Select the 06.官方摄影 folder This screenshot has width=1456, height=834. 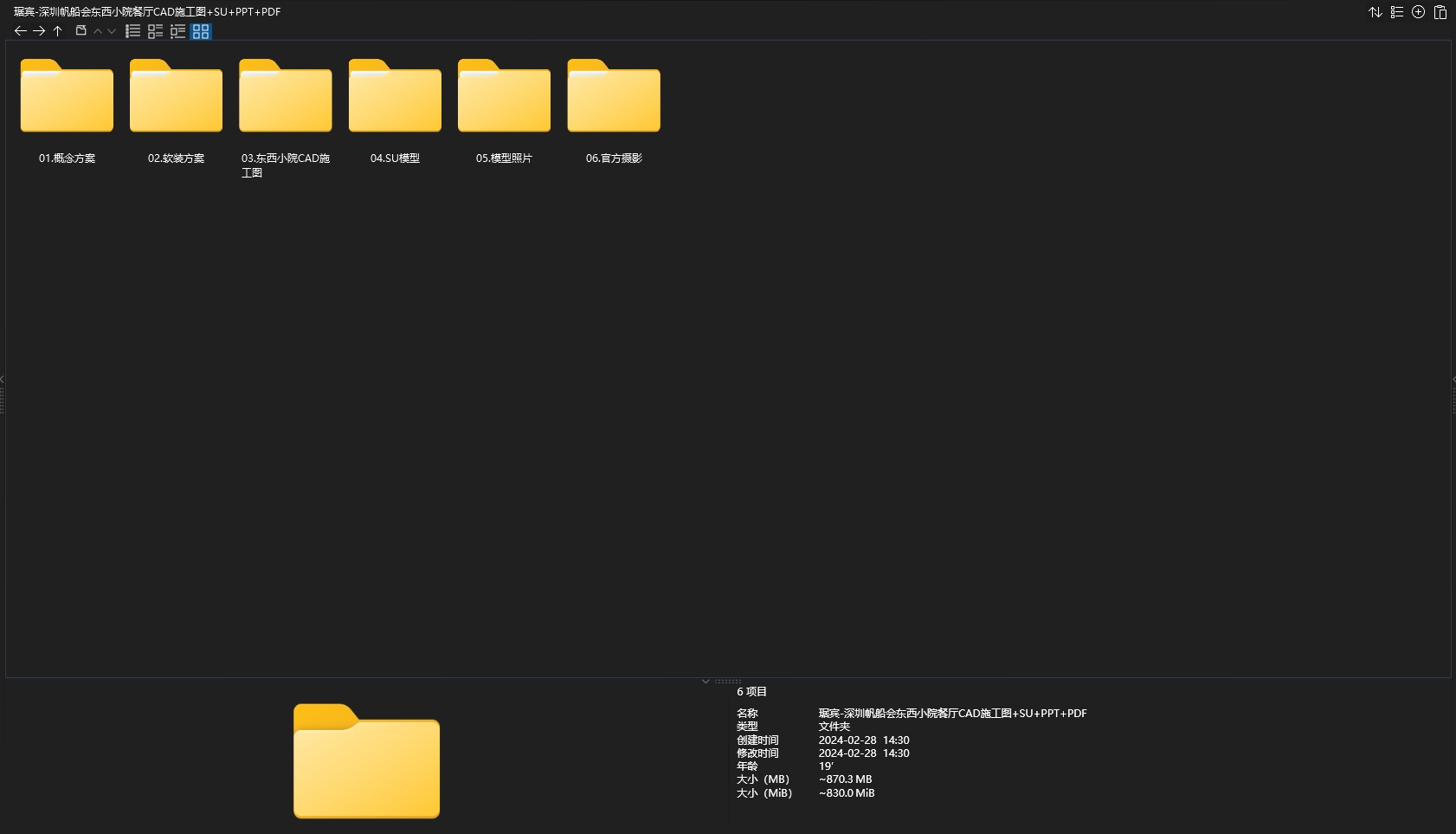click(x=614, y=96)
